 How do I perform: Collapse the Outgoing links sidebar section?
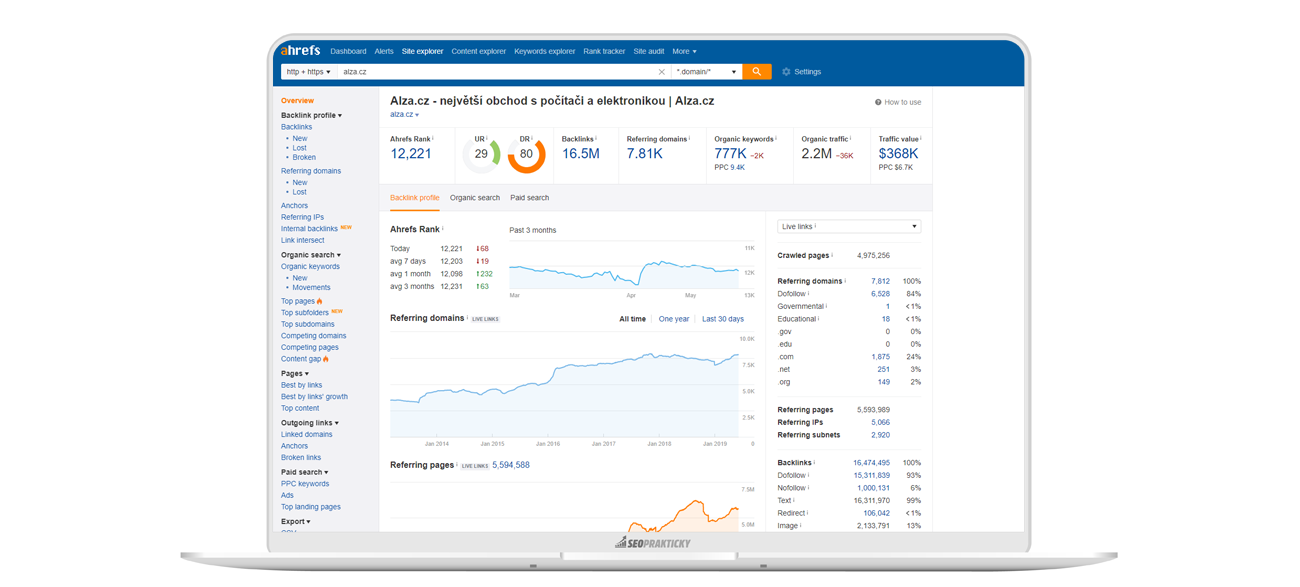[x=310, y=423]
